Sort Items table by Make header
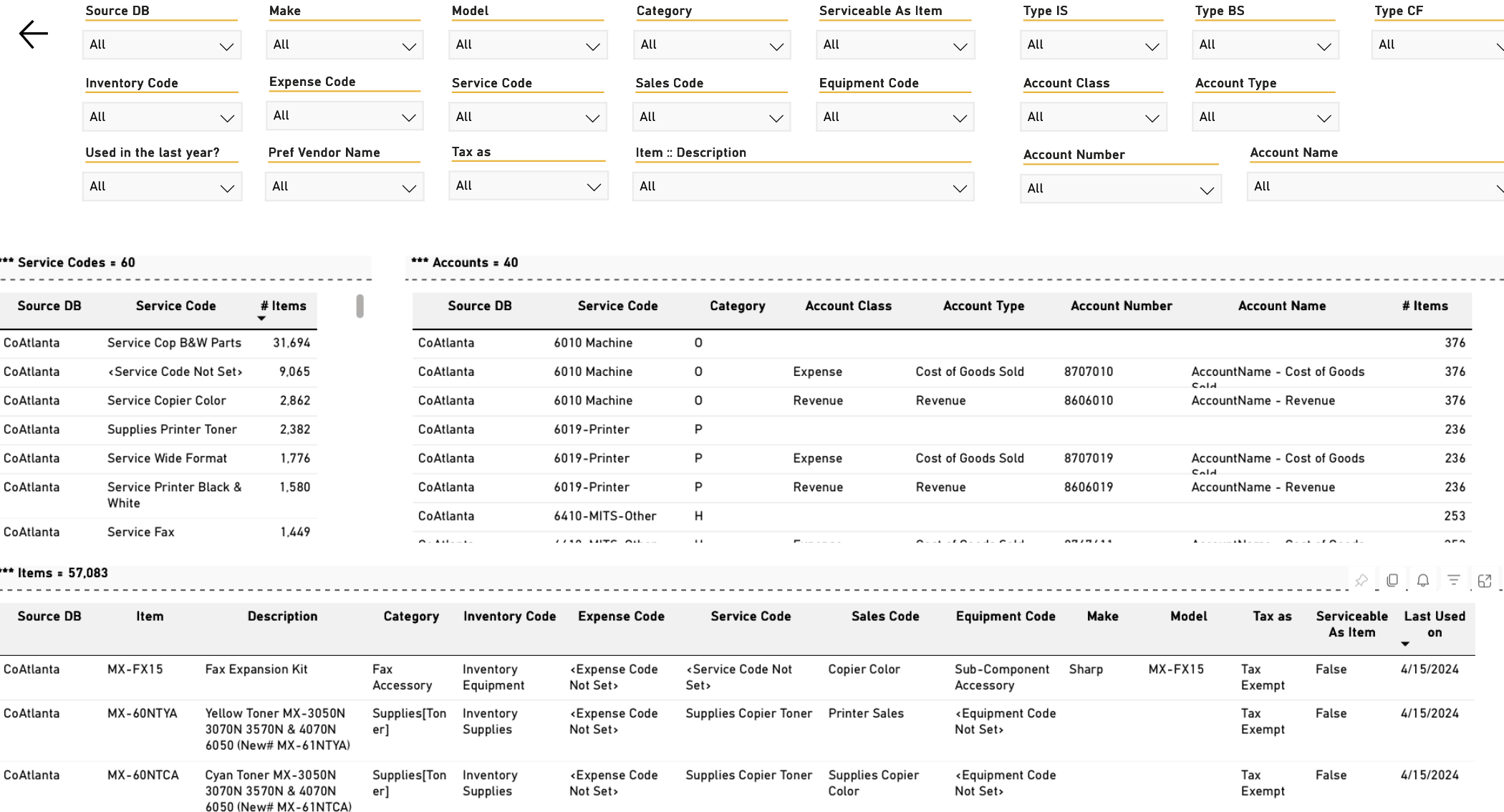 pos(1102,617)
